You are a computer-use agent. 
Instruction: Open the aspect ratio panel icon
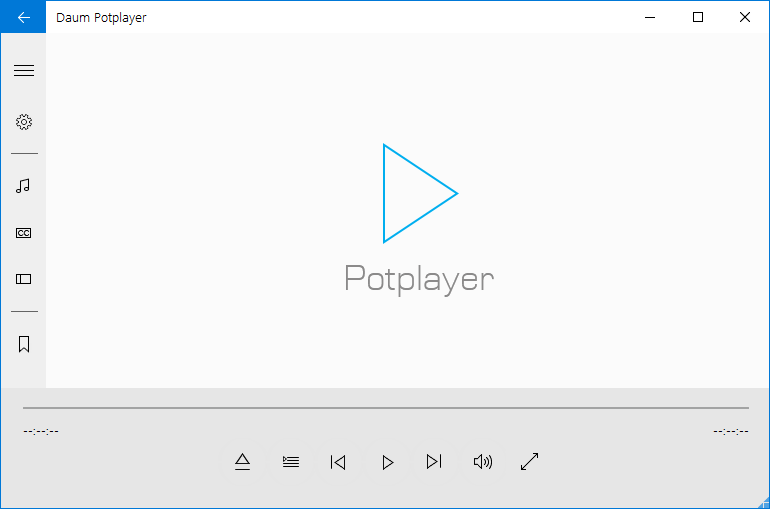tap(24, 279)
